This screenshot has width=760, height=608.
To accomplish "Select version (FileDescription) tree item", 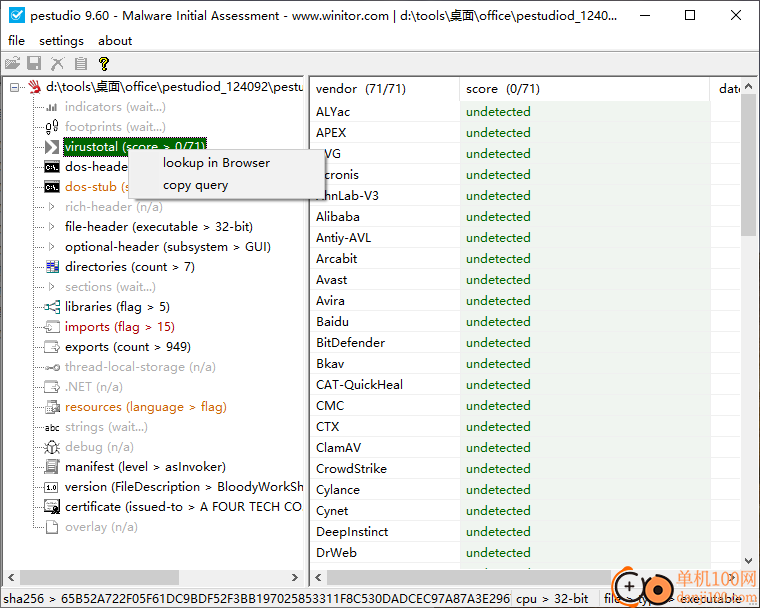I will click(184, 487).
